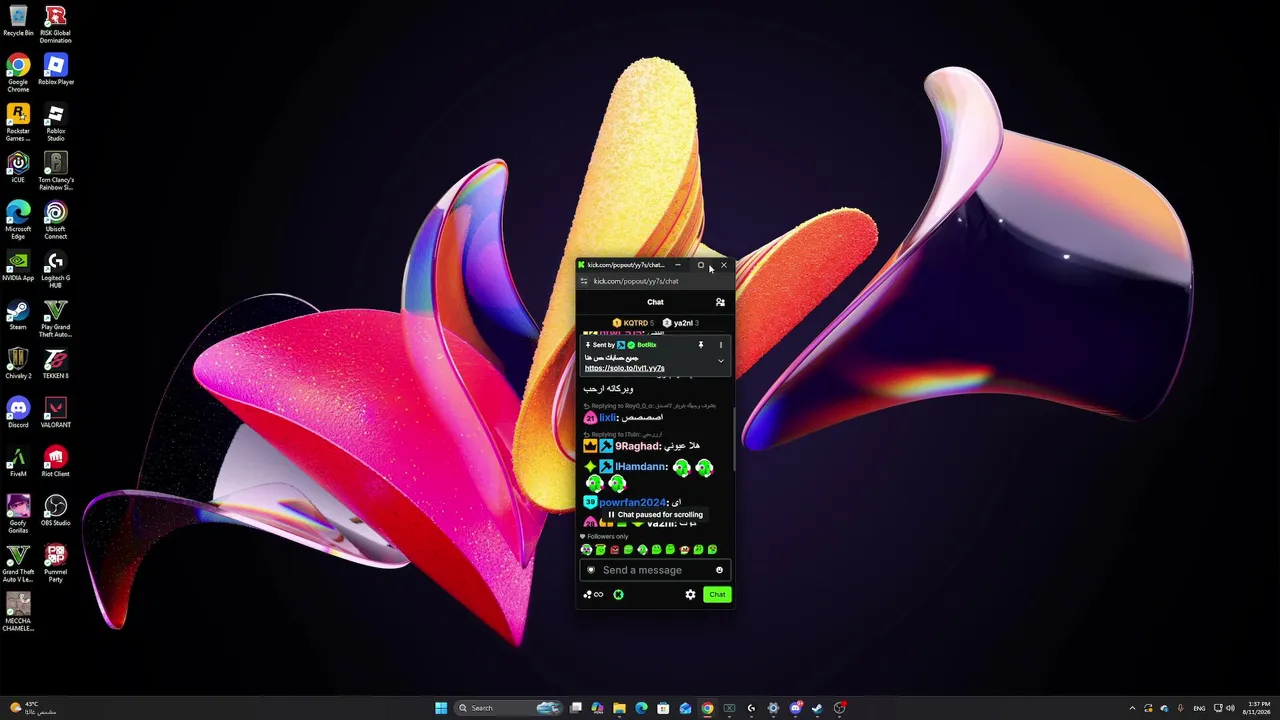1280x720 pixels.
Task: Open File Explorer from taskbar
Action: pos(619,708)
